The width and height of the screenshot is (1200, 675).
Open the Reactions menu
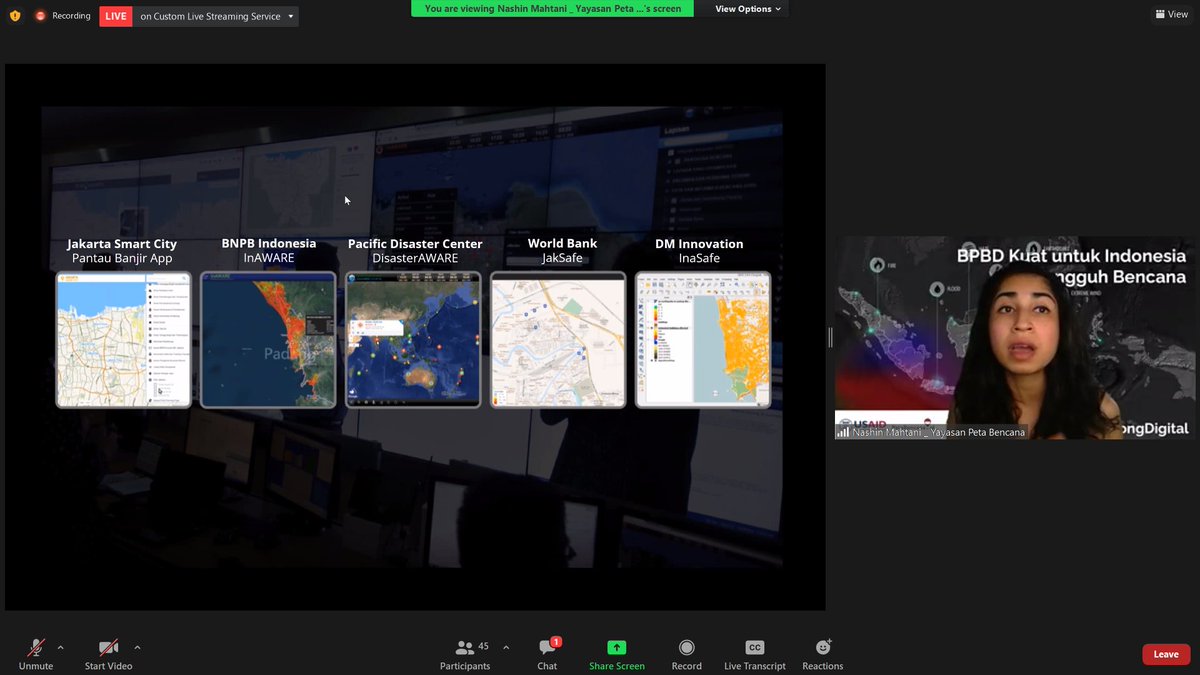point(823,654)
